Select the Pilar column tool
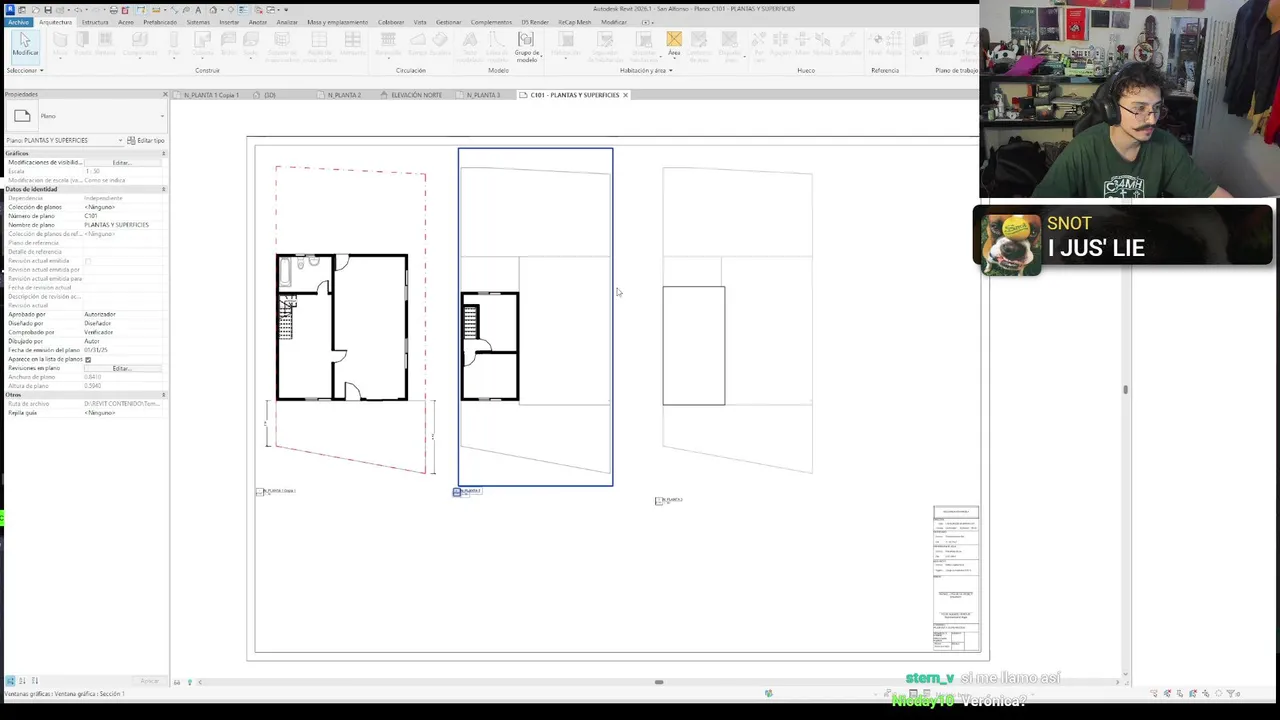Image resolution: width=1280 pixels, height=720 pixels. [174, 44]
